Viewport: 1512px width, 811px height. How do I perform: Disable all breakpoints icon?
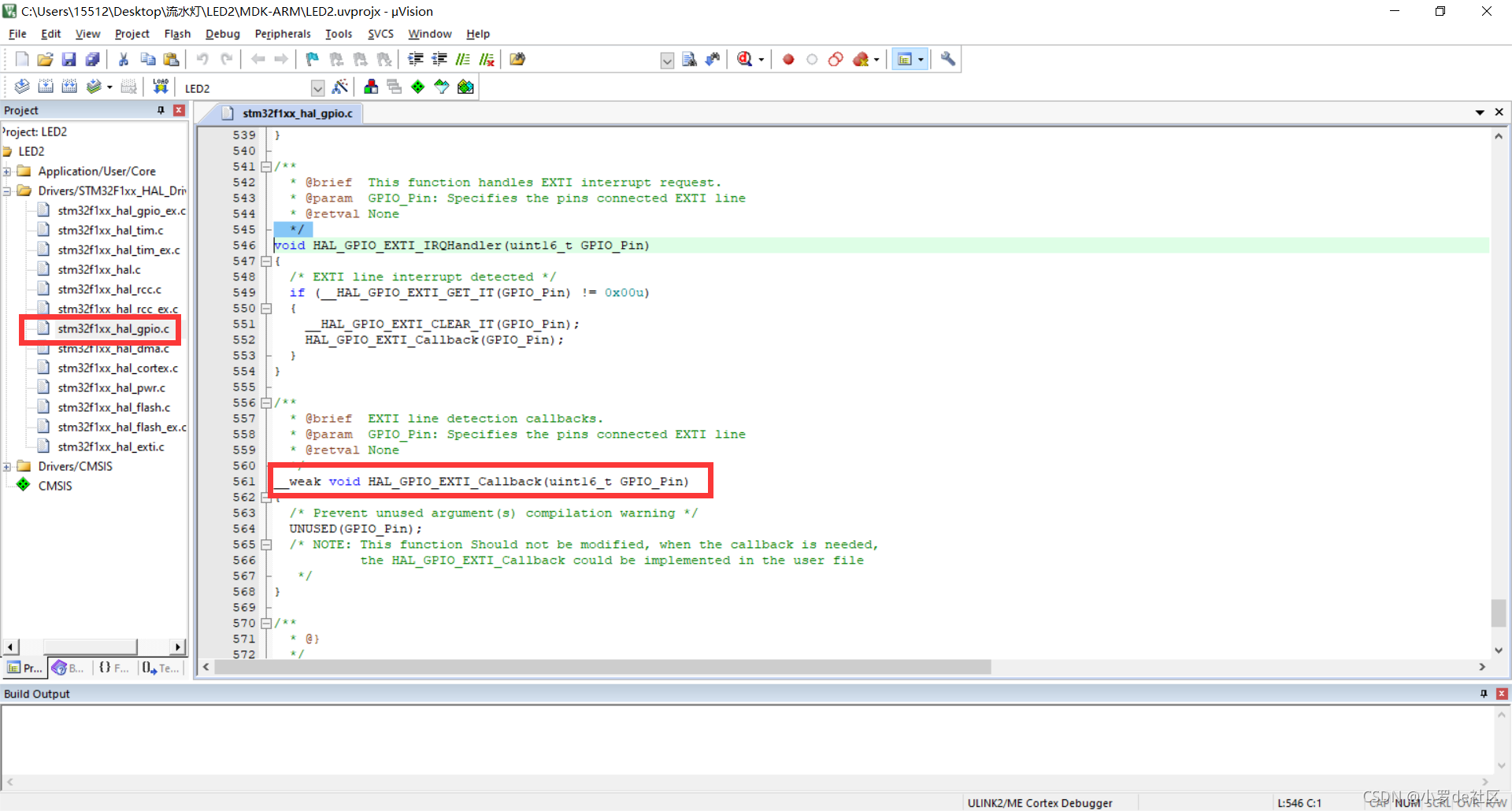point(836,59)
